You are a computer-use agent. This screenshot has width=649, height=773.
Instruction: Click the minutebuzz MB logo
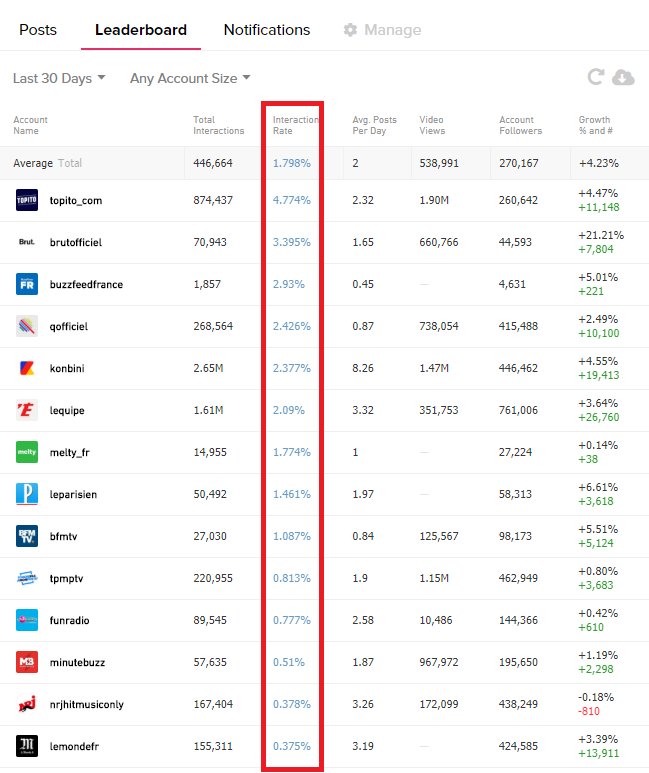point(27,662)
